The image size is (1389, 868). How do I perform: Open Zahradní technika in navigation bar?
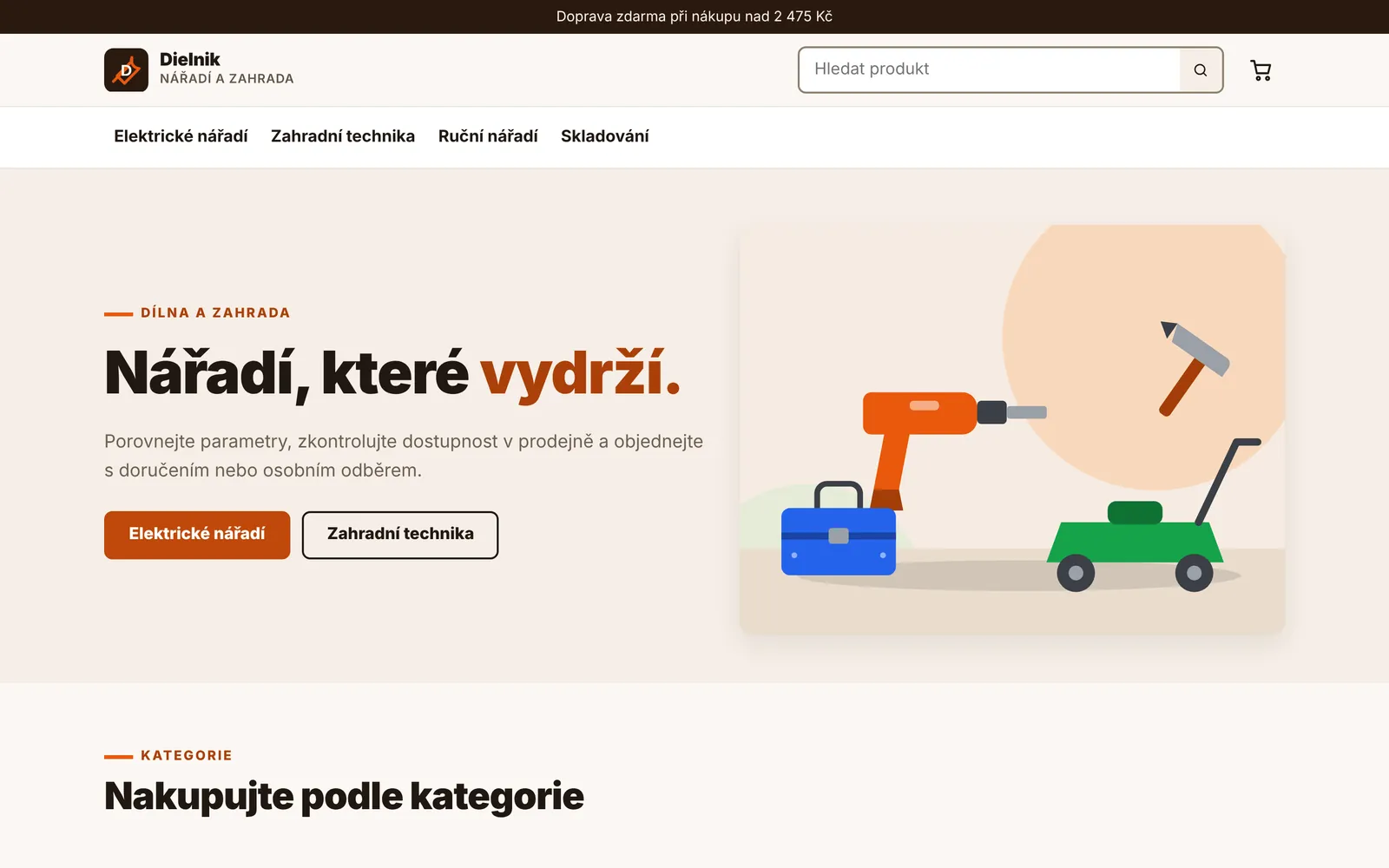pos(343,136)
